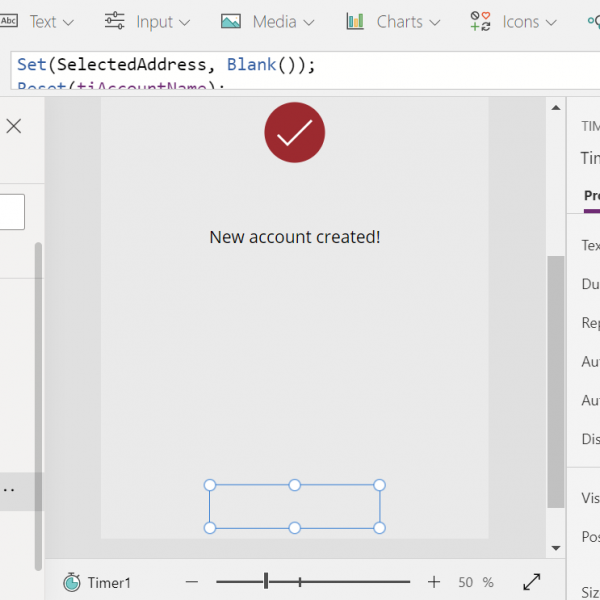Click the Timer1 stopwatch icon in the status bar

(x=72, y=582)
